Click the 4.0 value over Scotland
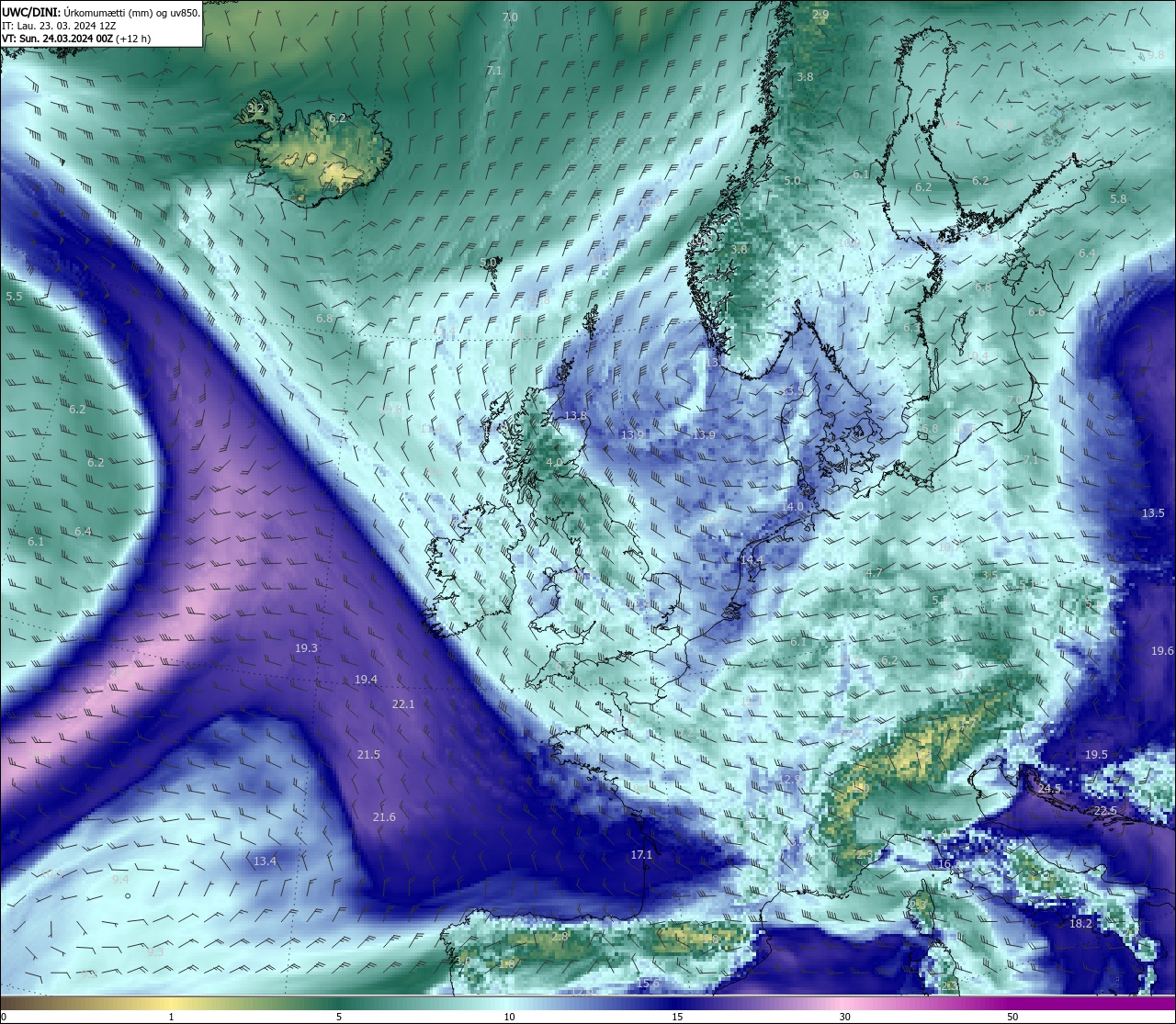Screen dimensions: 1176x1024 [x=554, y=463]
